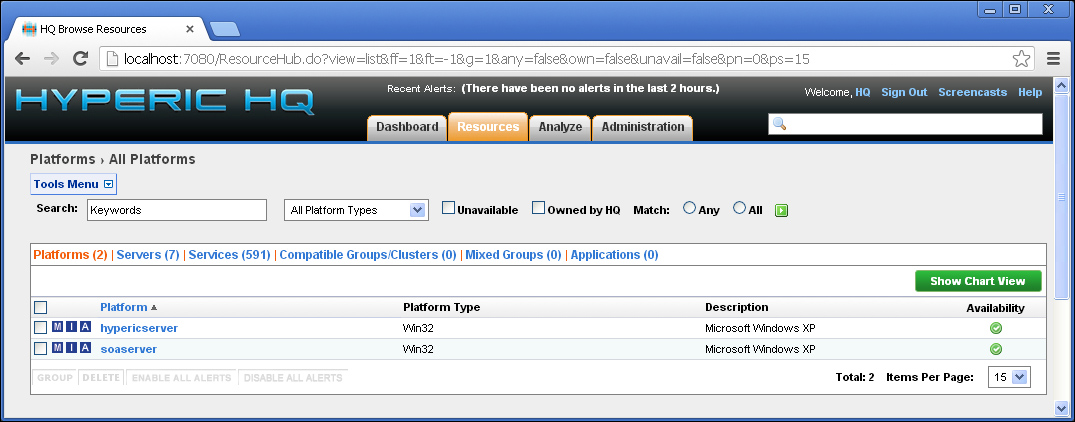The height and width of the screenshot is (422, 1075).
Task: Open a new browser tab
Action: tap(224, 29)
